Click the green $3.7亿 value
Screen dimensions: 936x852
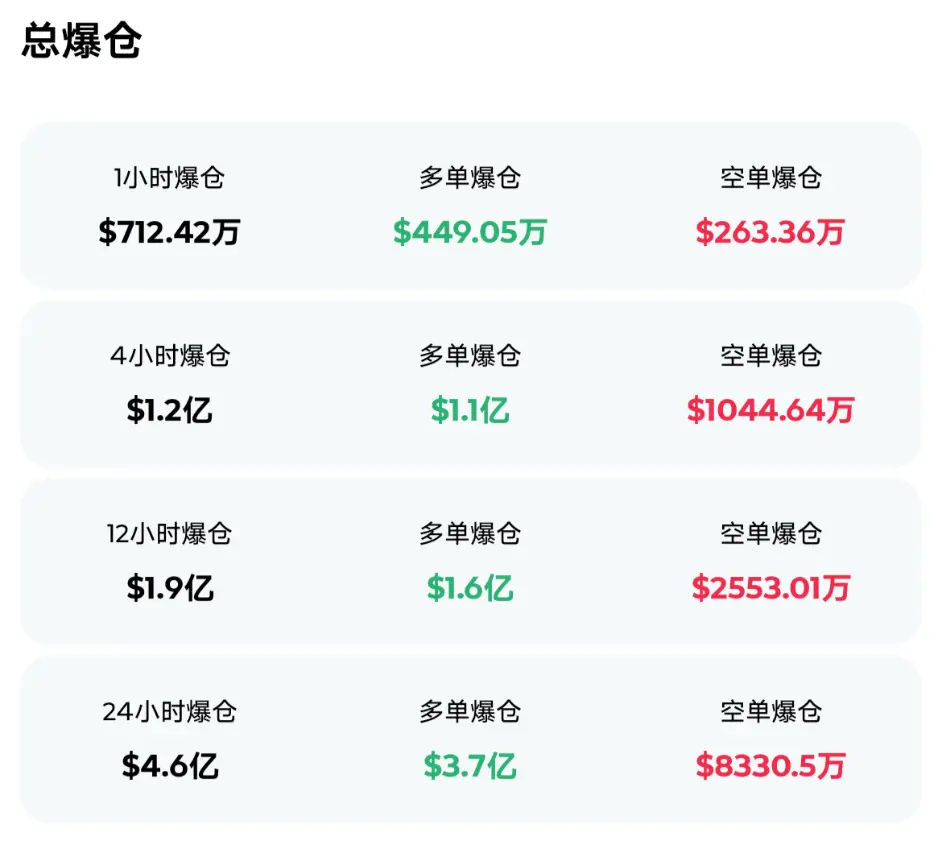[470, 766]
